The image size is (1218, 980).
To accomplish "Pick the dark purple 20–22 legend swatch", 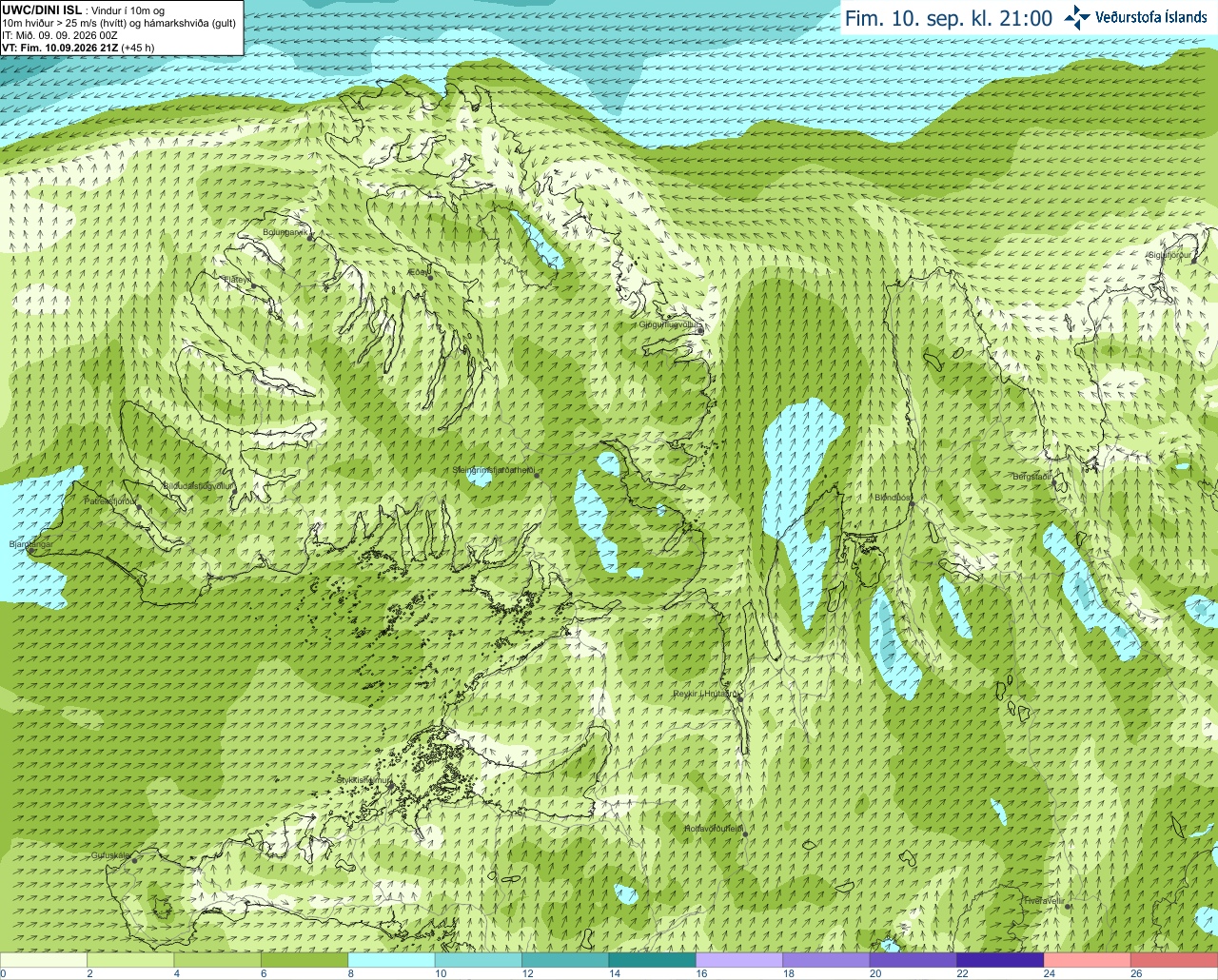I will 913,960.
